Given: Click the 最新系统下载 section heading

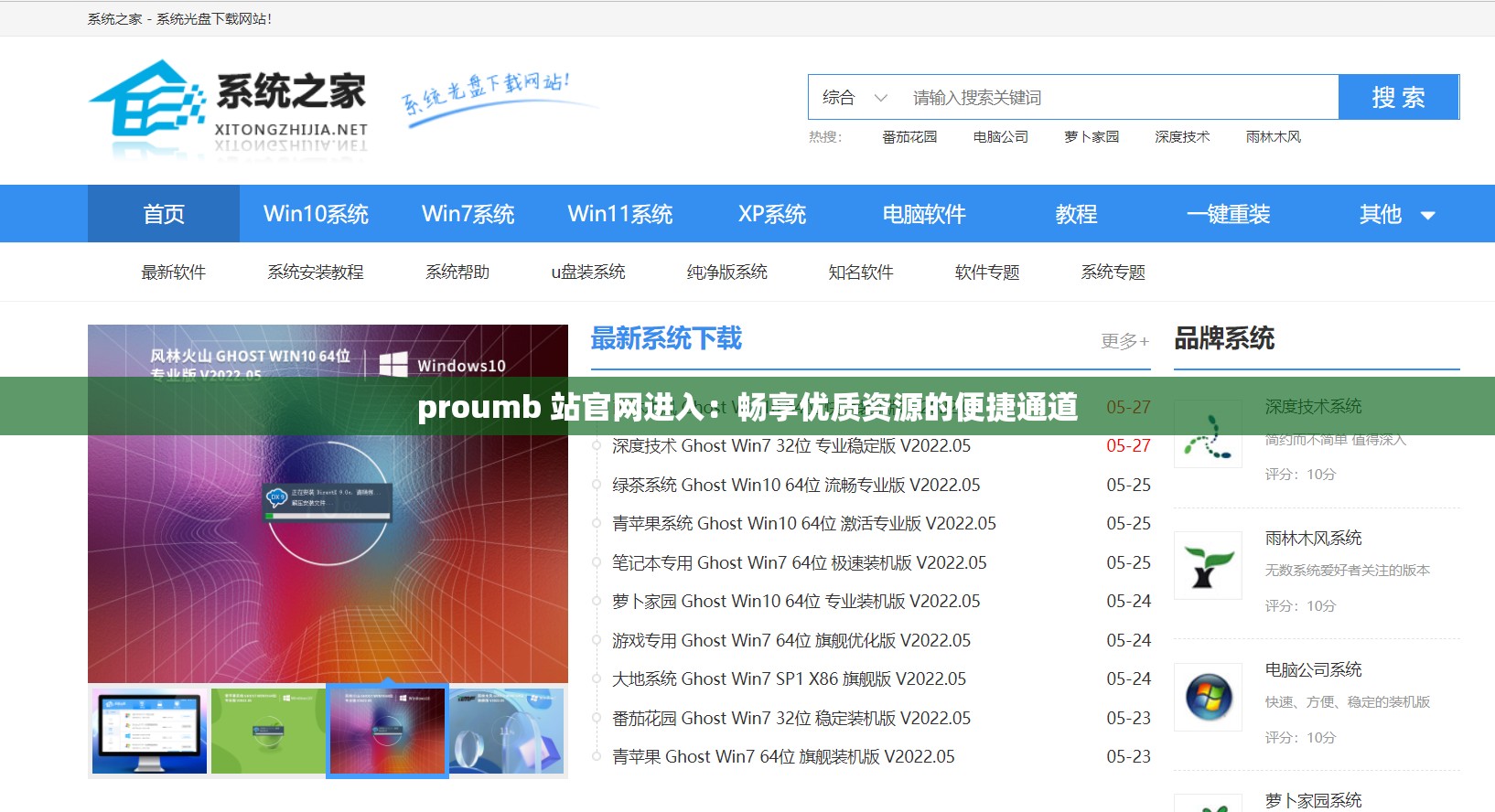Looking at the screenshot, I should tap(666, 338).
